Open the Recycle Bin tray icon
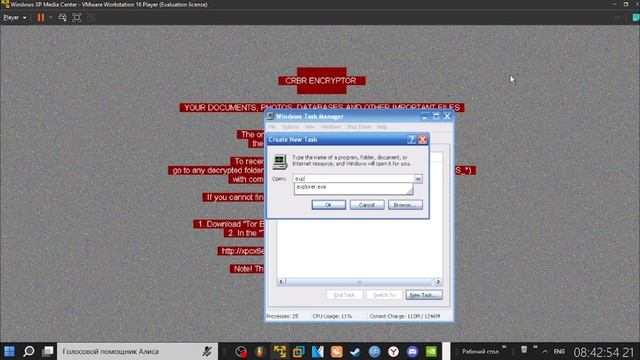 coord(524,350)
